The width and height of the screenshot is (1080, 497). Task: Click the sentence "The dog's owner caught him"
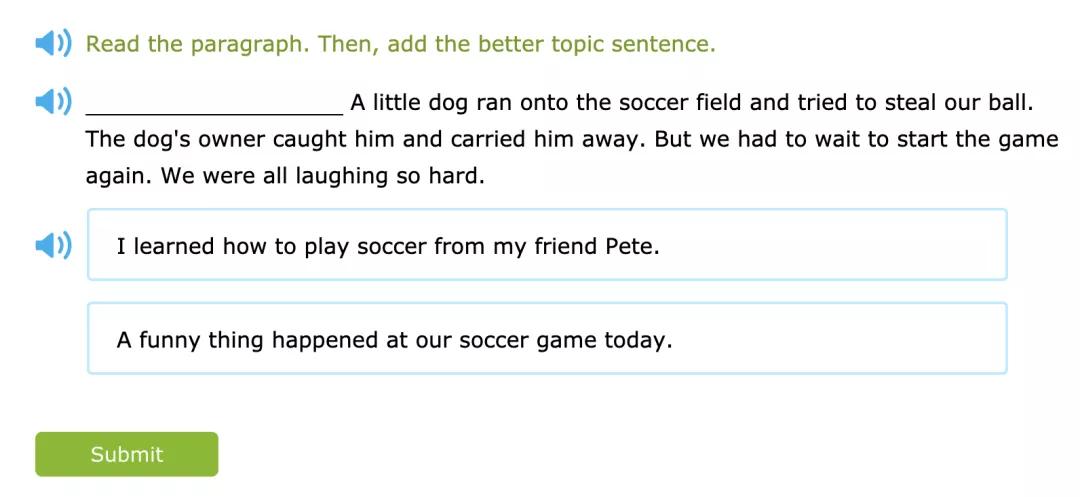(366, 139)
